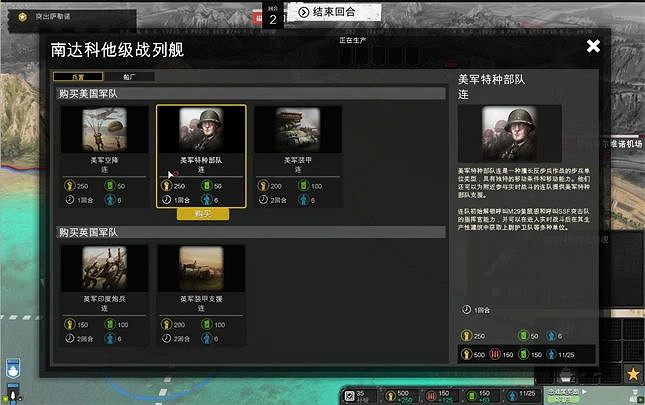Click the 回合 2 turn counter

(273, 16)
